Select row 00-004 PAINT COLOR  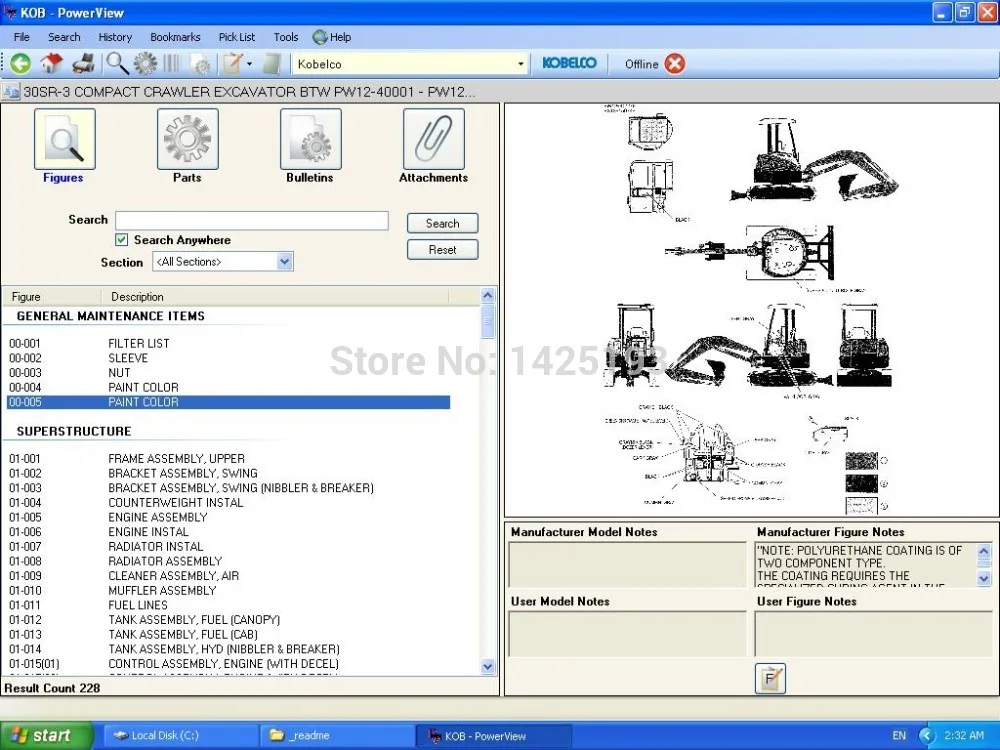[x=228, y=387]
